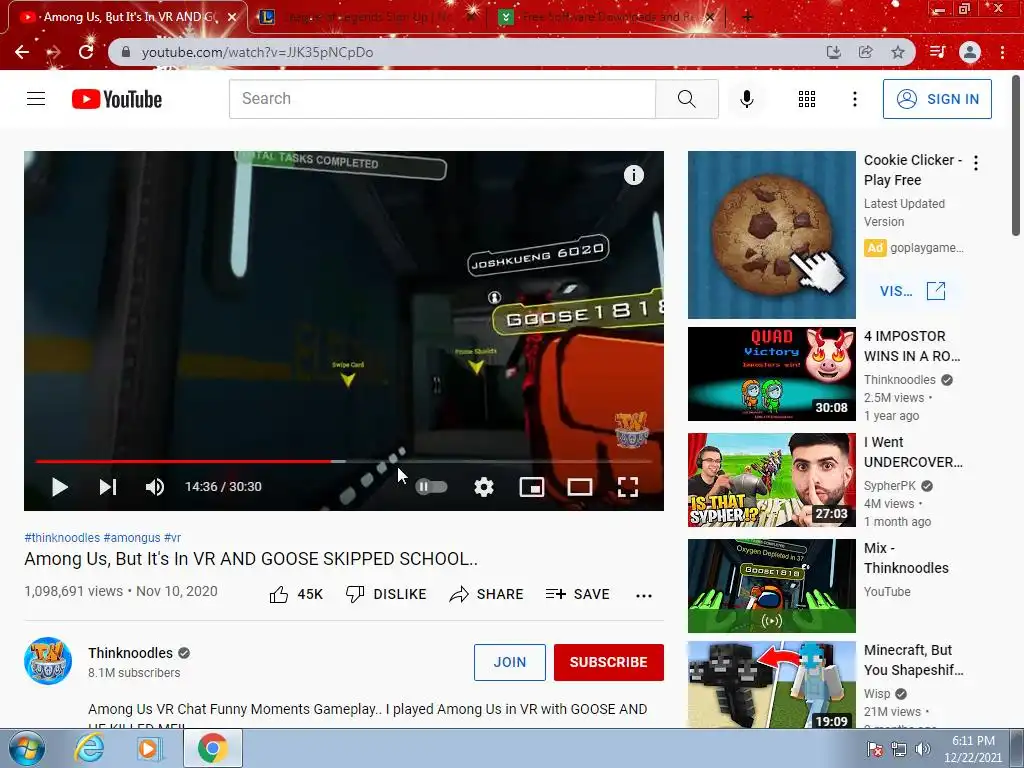Click the JOIN membership button
The height and width of the screenshot is (768, 1024).
[x=509, y=662]
